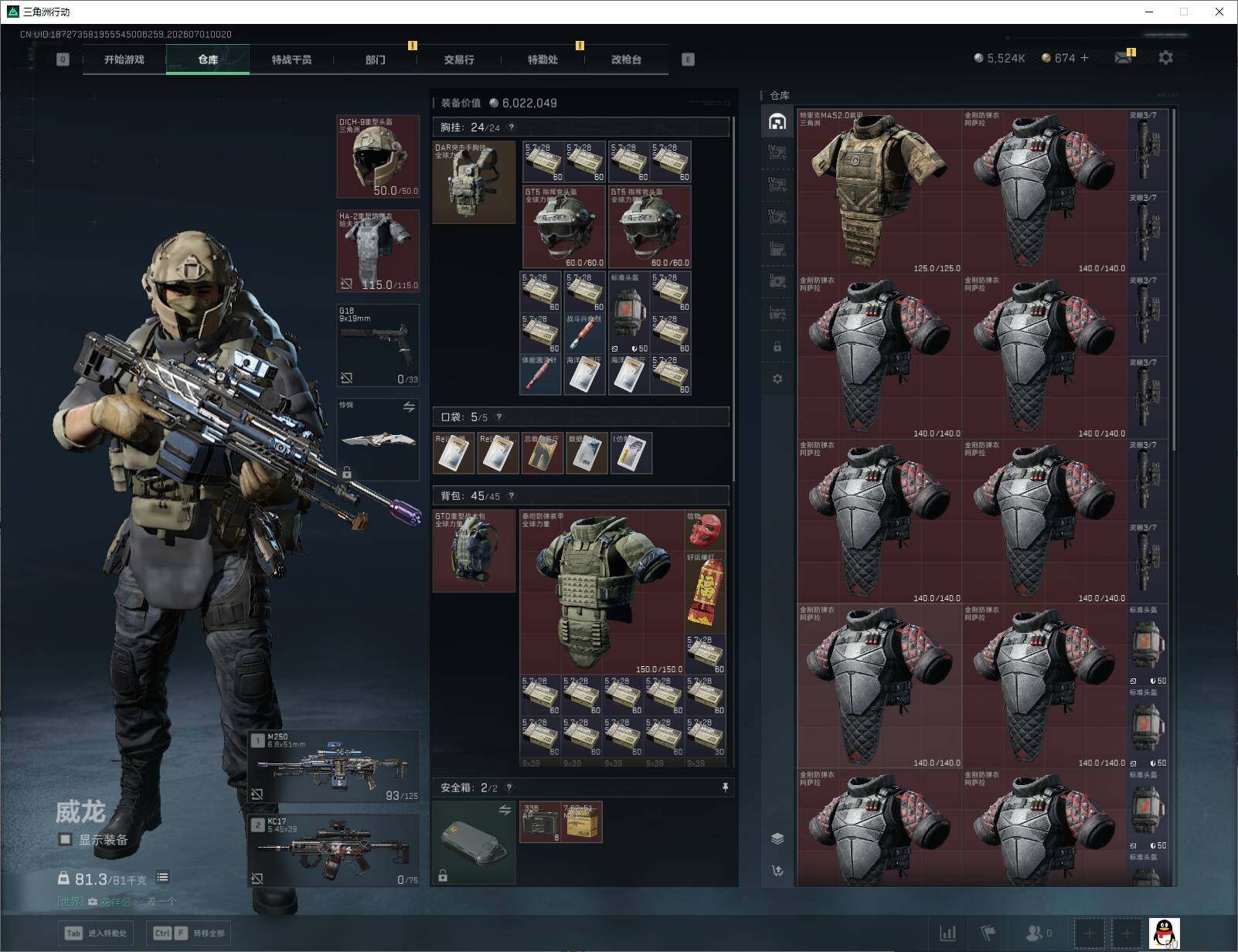This screenshot has width=1238, height=952.
Task: Click 转移全部 button
Action: (190, 933)
